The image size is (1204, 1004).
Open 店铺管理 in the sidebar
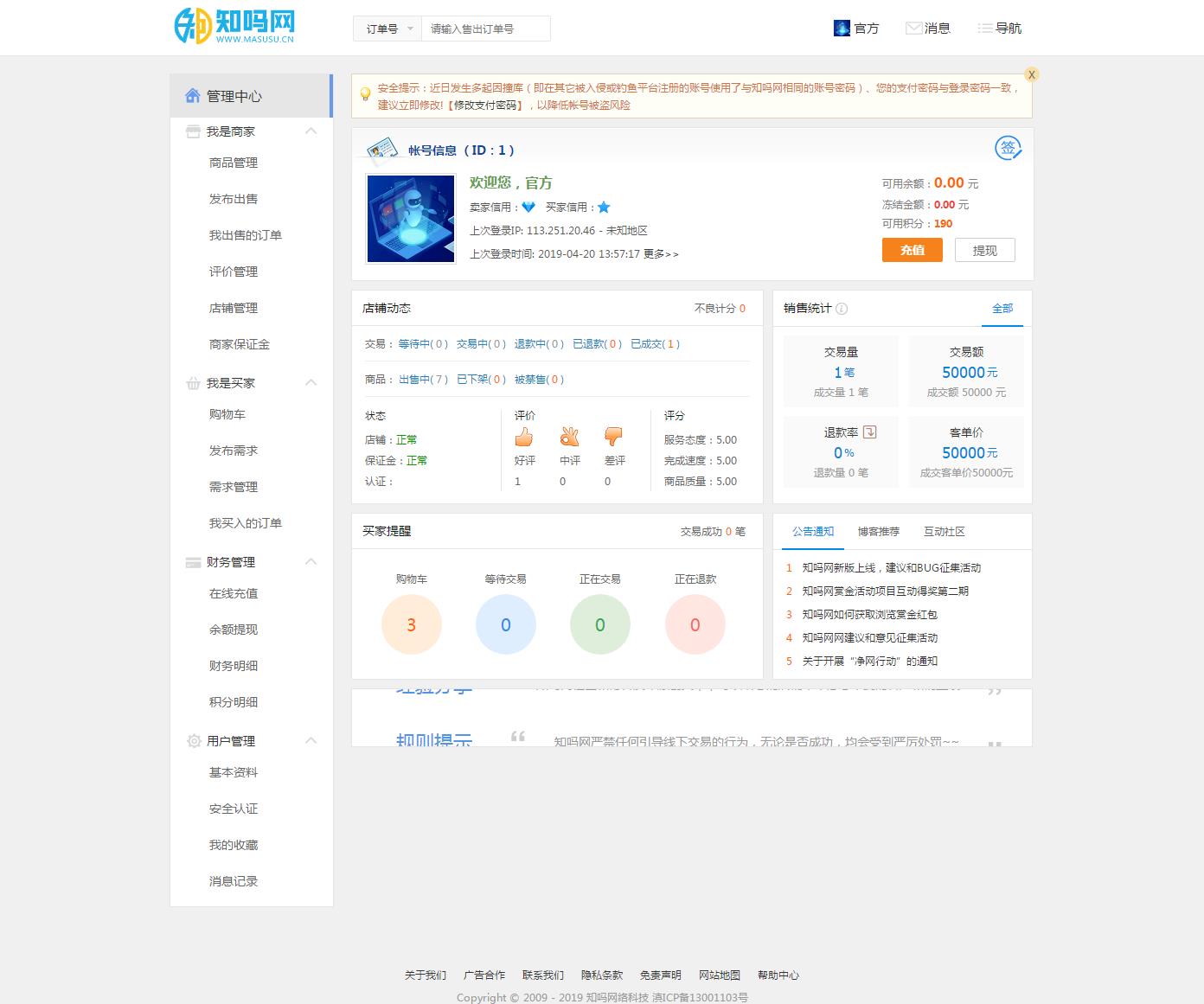click(x=234, y=308)
